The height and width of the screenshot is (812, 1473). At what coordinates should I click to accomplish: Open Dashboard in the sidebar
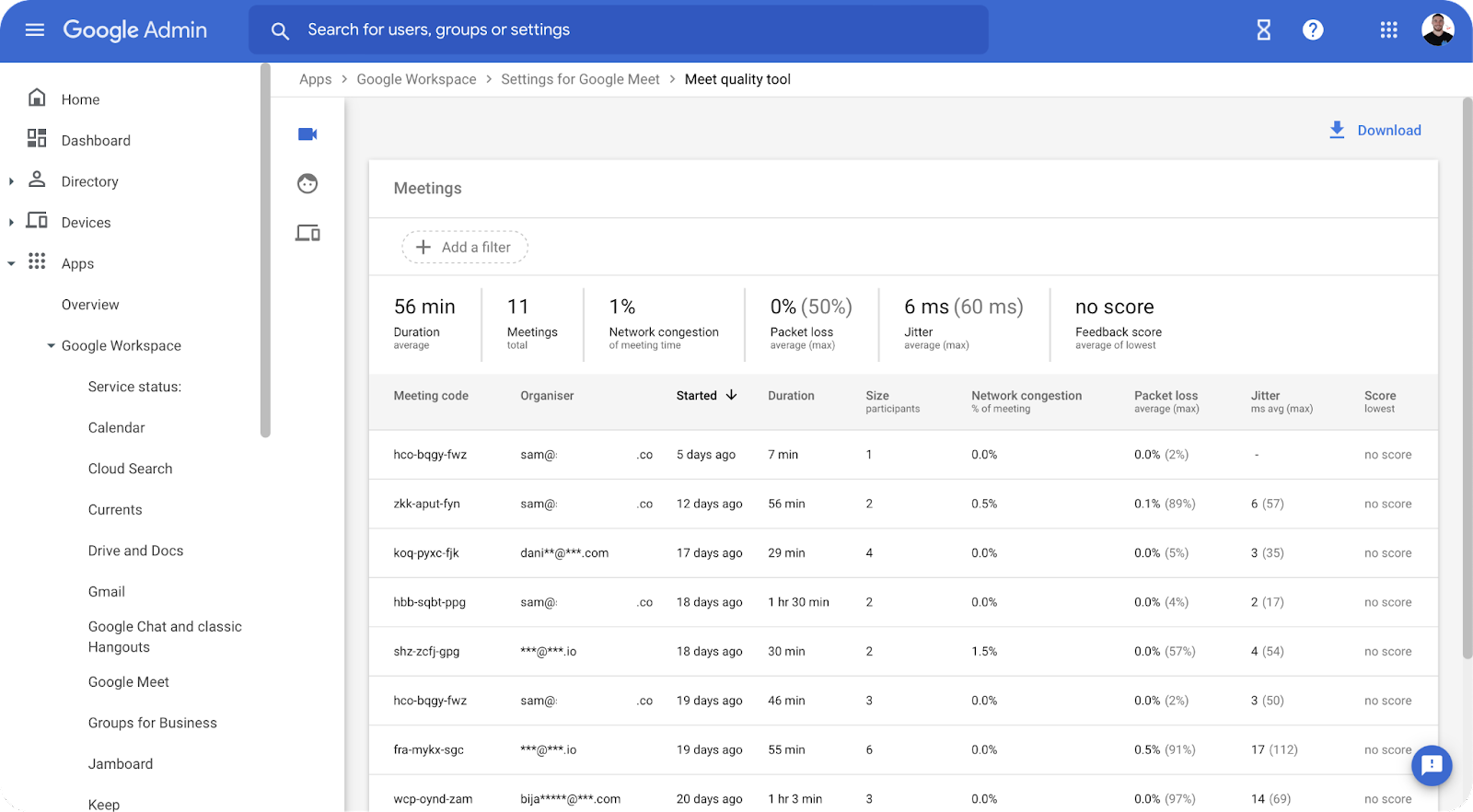tap(96, 141)
